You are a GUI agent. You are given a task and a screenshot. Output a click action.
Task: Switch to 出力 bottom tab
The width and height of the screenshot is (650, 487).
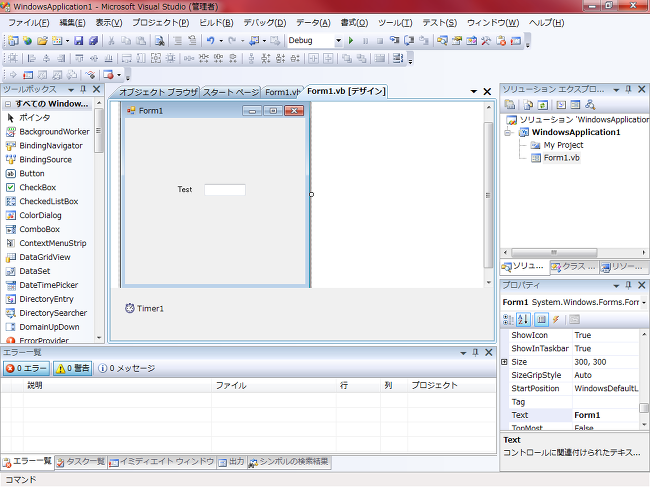point(231,462)
